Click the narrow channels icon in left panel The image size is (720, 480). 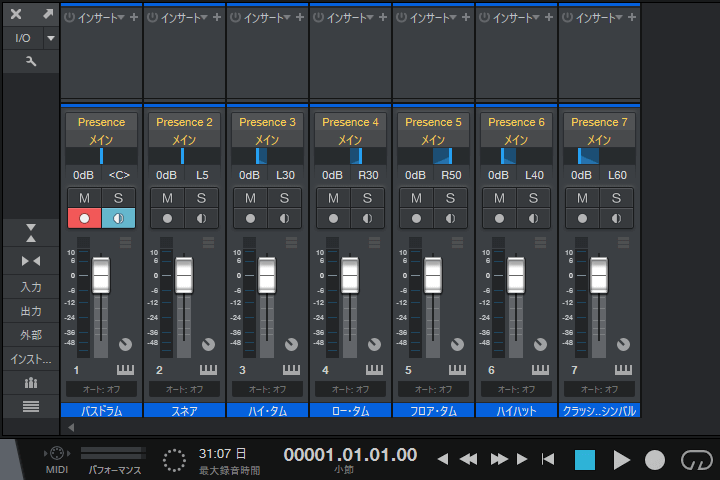(x=30, y=261)
